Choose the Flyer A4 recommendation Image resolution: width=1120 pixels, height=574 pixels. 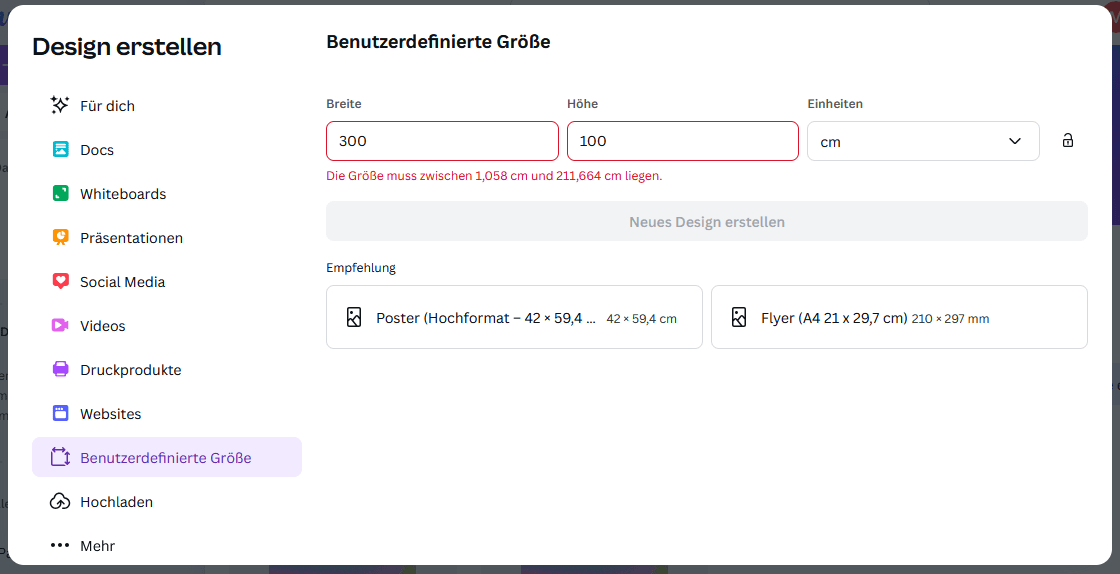(898, 318)
